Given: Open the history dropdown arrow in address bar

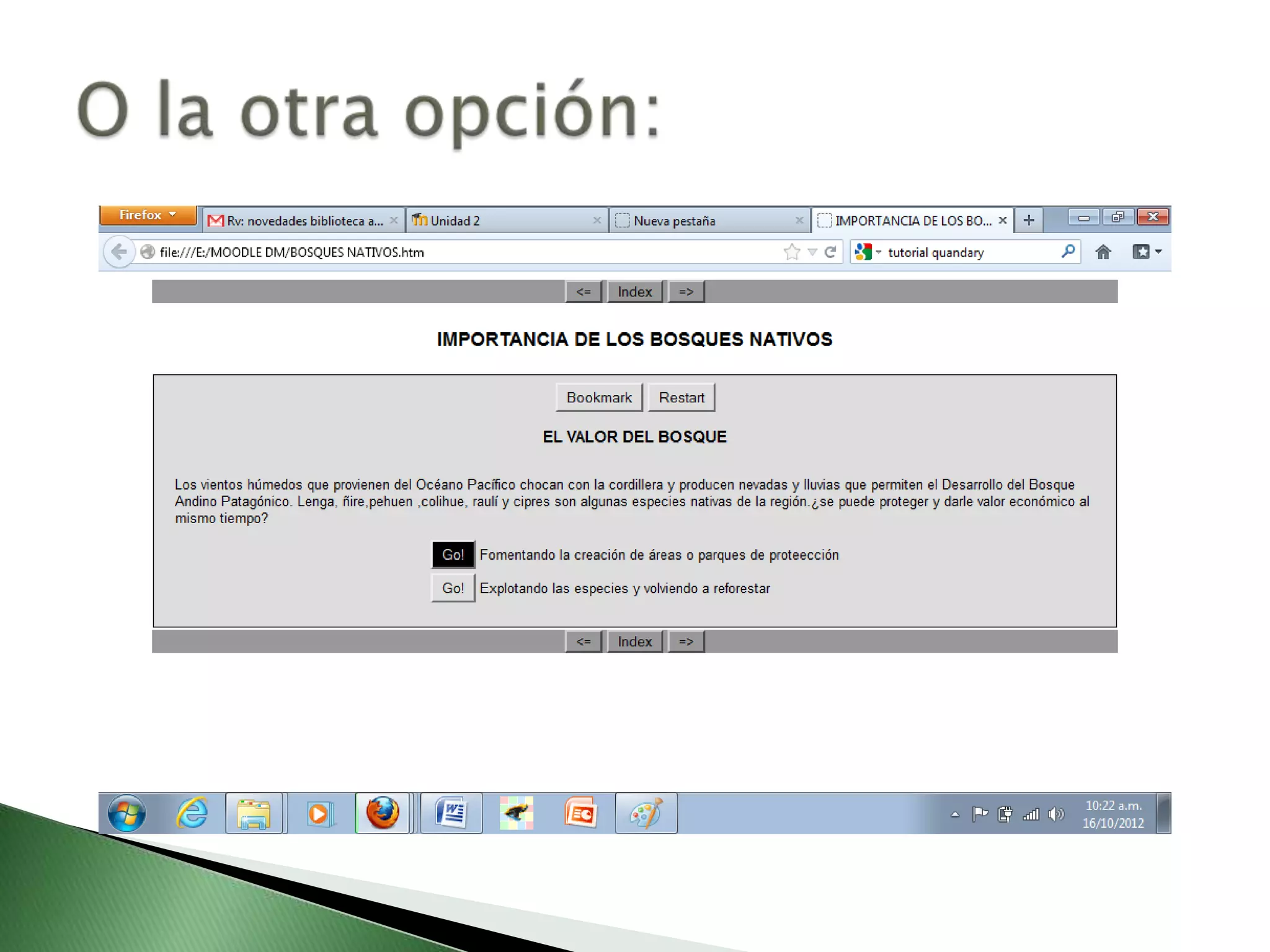Looking at the screenshot, I should coord(812,252).
